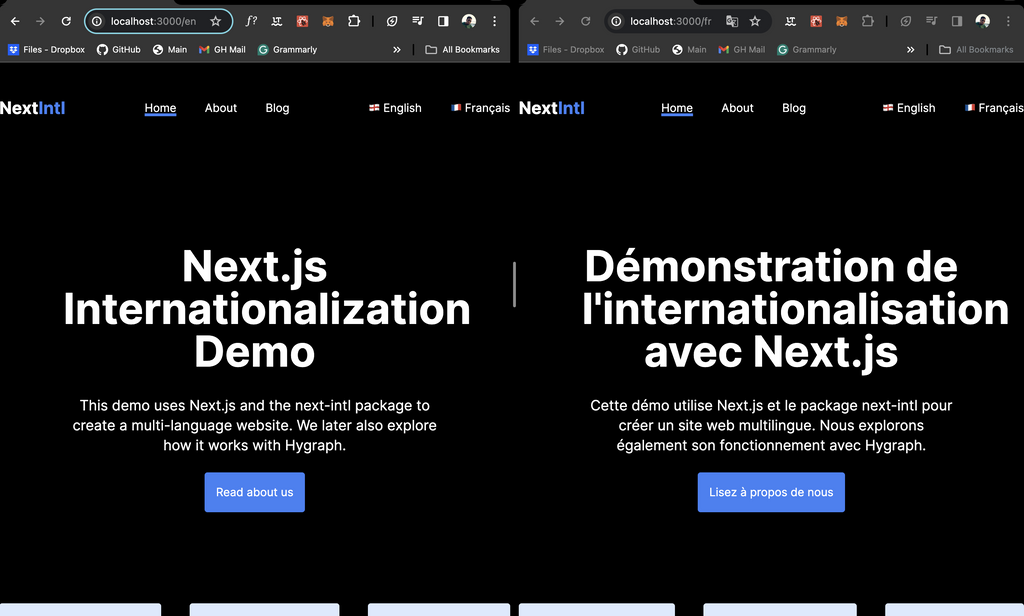Screen dimensions: 1024x616
Task: Open the profile avatar in right browser
Action: click(x=983, y=22)
